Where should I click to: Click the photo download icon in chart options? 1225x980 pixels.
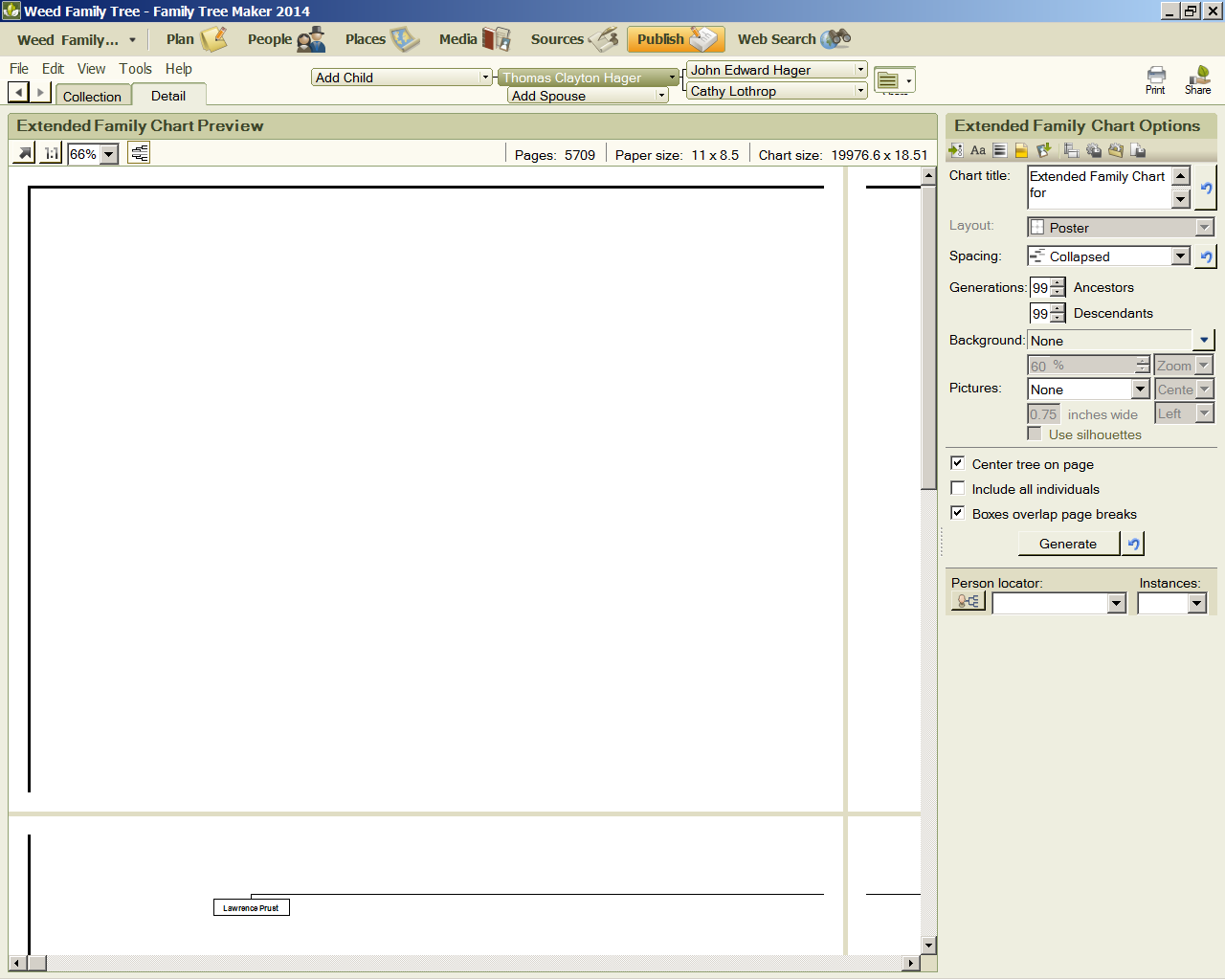pos(1043,150)
